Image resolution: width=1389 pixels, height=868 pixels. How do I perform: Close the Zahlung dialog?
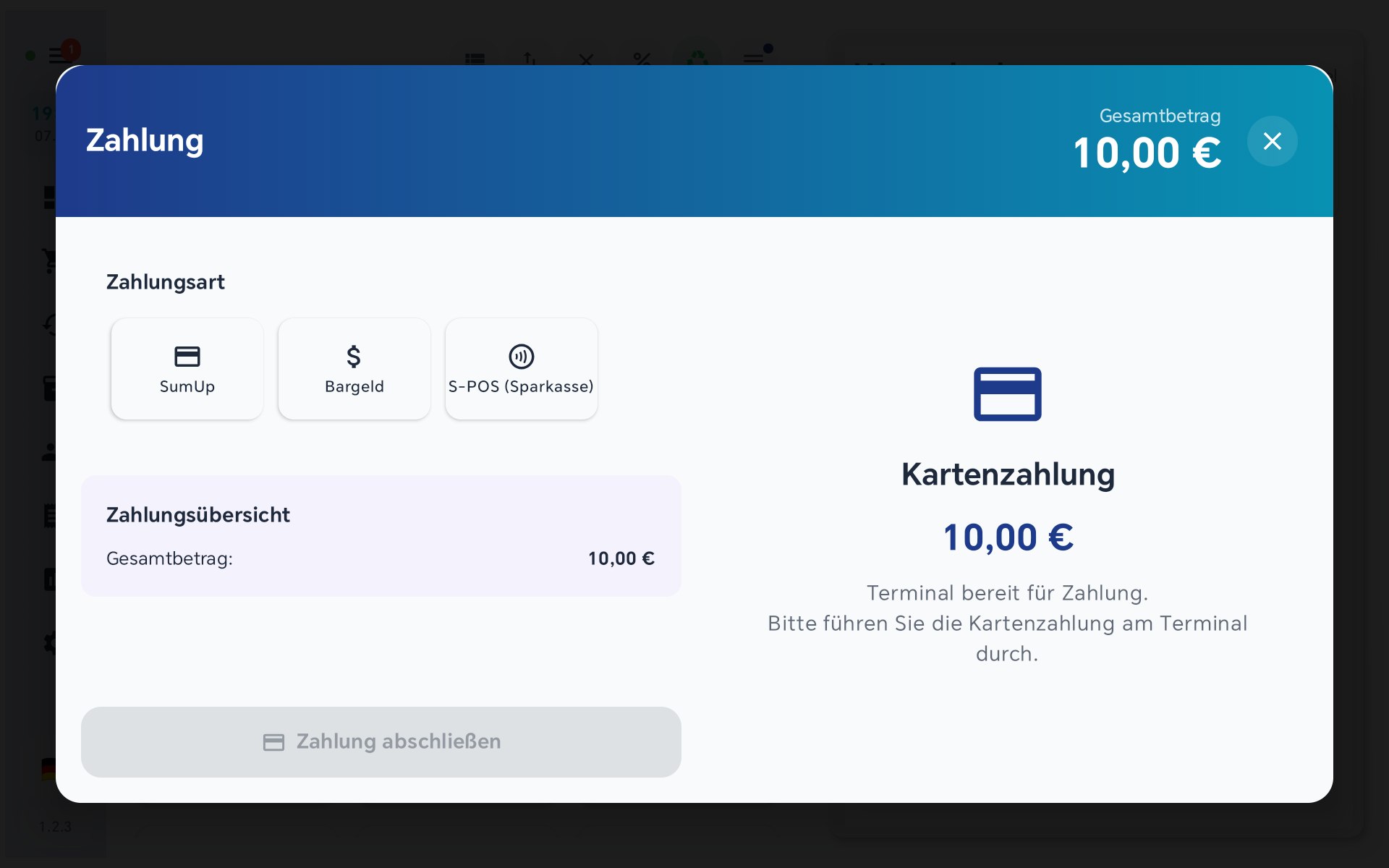[1273, 141]
